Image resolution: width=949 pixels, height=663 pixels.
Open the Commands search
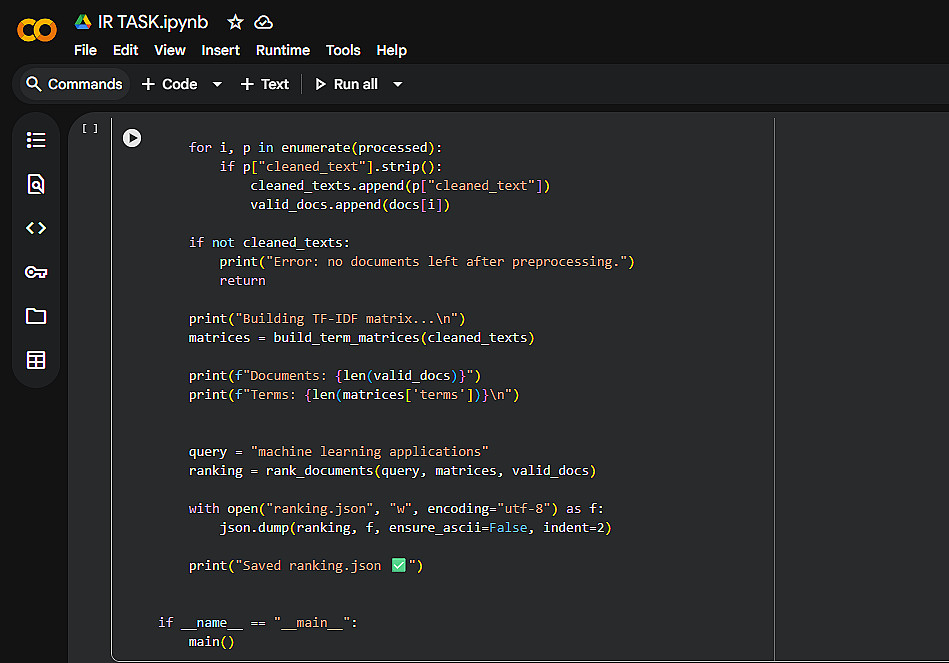pyautogui.click(x=74, y=84)
